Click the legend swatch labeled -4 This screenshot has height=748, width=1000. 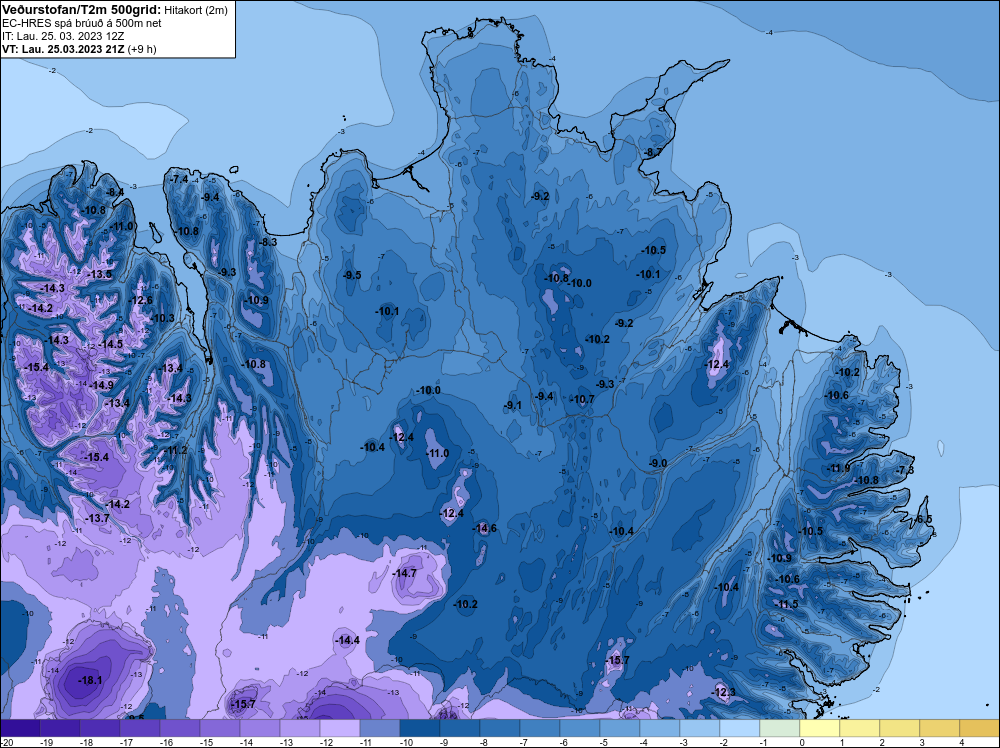point(660,729)
